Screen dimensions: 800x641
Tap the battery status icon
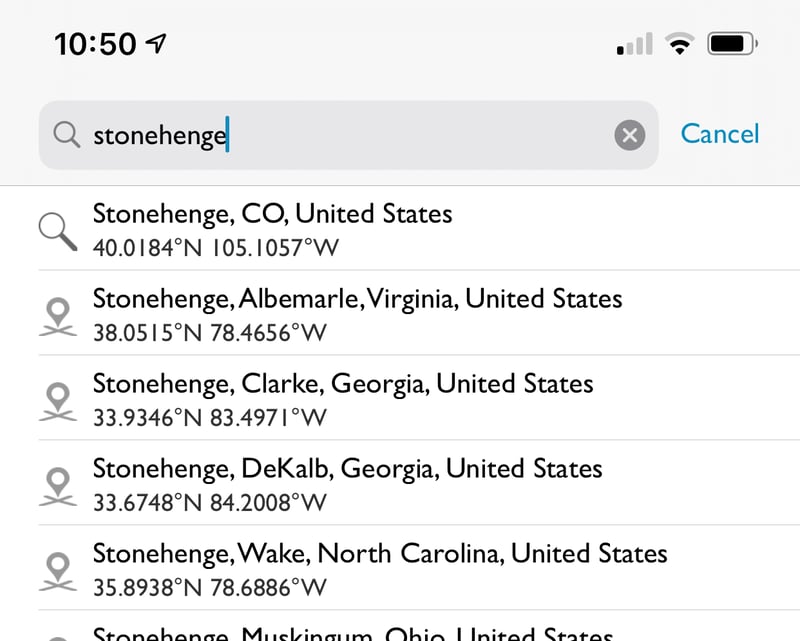coord(733,44)
